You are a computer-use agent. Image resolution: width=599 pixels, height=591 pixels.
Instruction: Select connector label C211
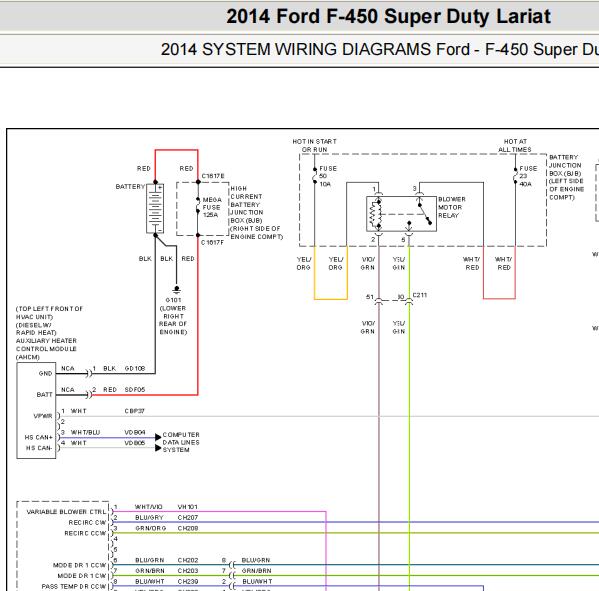pos(419,295)
